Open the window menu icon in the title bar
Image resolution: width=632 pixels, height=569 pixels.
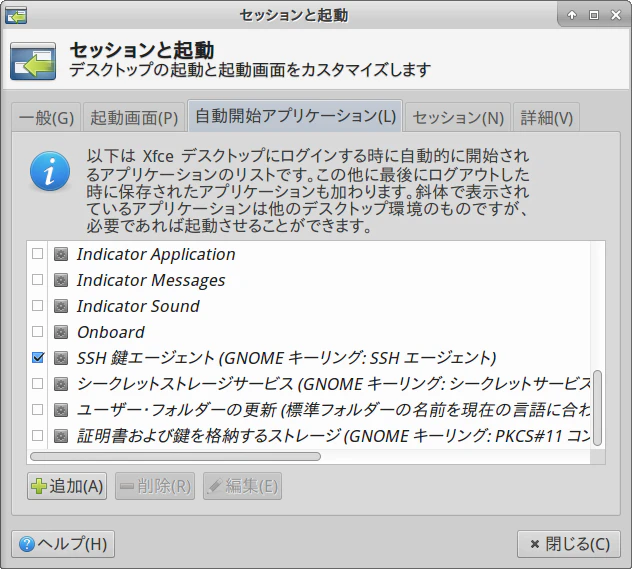(16, 15)
